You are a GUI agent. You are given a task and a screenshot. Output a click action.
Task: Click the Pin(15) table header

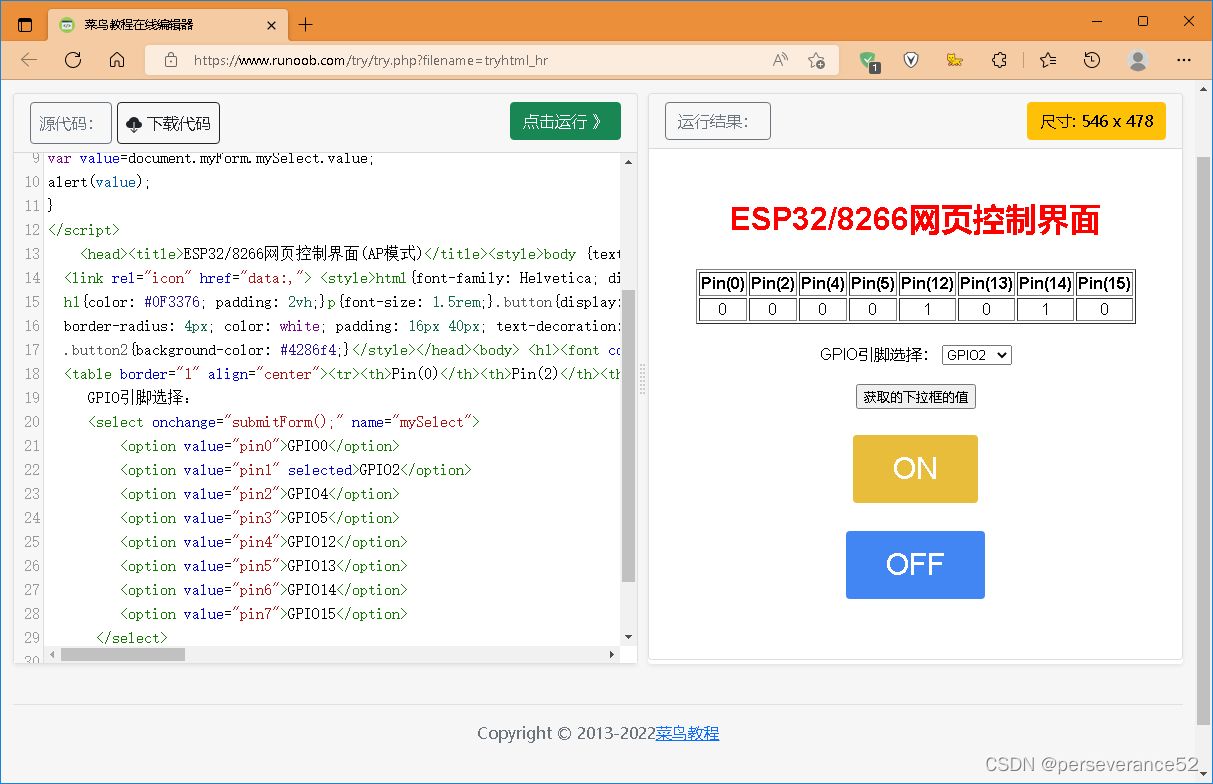[x=1104, y=284]
